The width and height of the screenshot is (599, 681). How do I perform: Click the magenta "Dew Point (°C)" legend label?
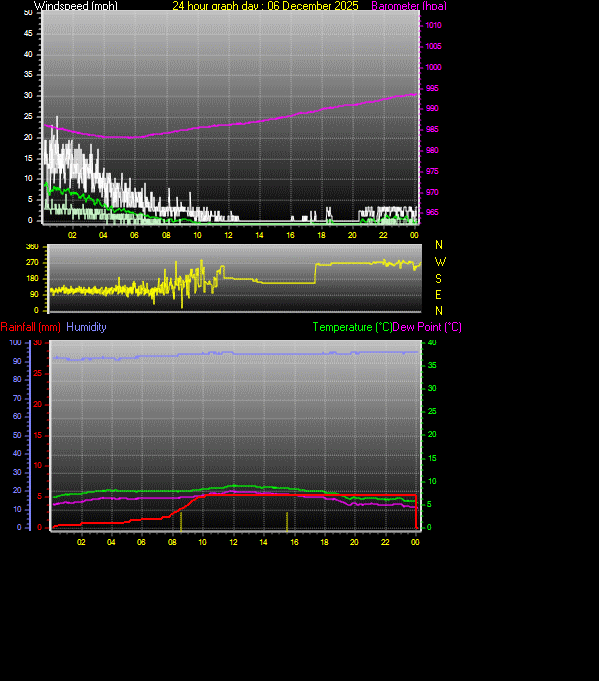(427, 327)
